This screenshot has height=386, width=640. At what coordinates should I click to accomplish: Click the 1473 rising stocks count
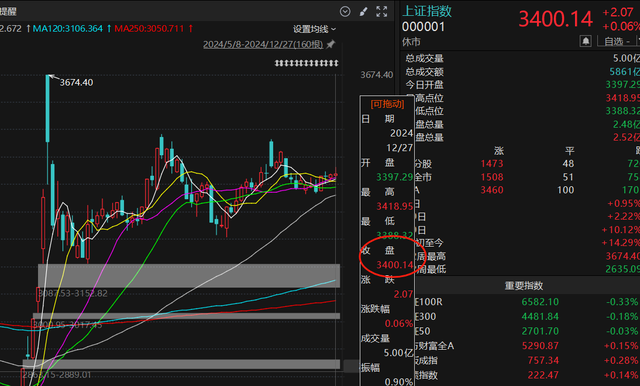tap(492, 164)
